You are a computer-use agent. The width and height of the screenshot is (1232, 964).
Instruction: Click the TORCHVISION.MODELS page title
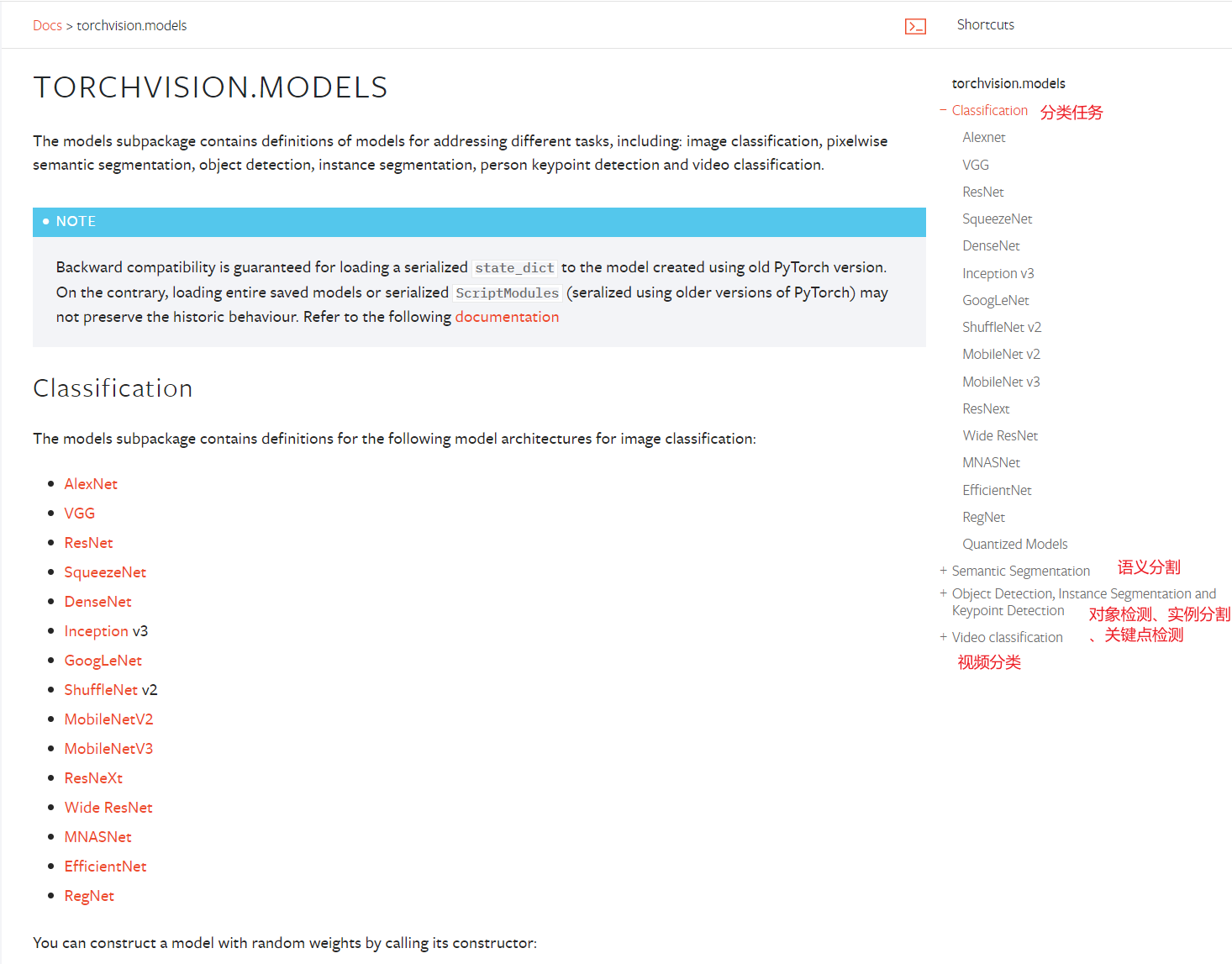pos(210,87)
